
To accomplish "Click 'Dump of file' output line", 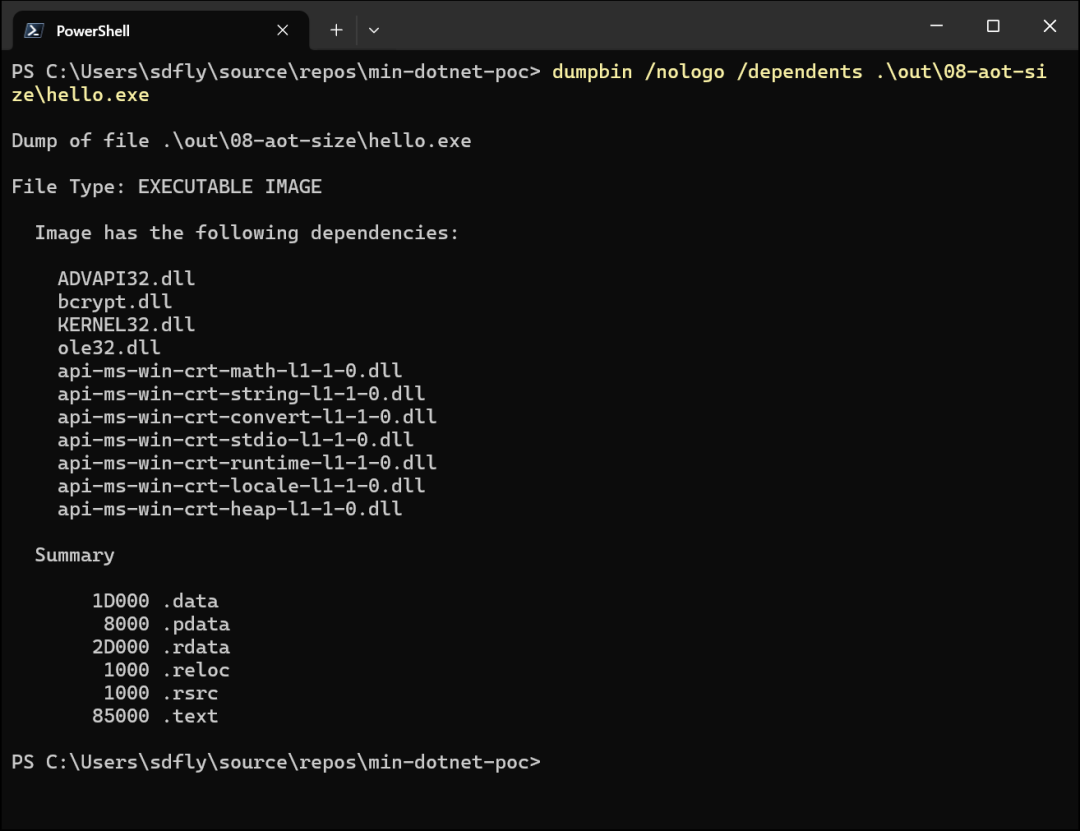I will [241, 141].
